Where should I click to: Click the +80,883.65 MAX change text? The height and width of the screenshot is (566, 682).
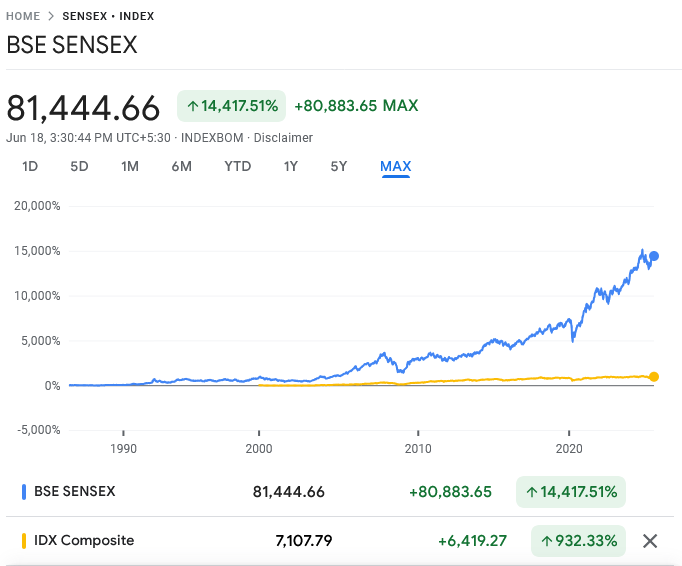pos(356,106)
